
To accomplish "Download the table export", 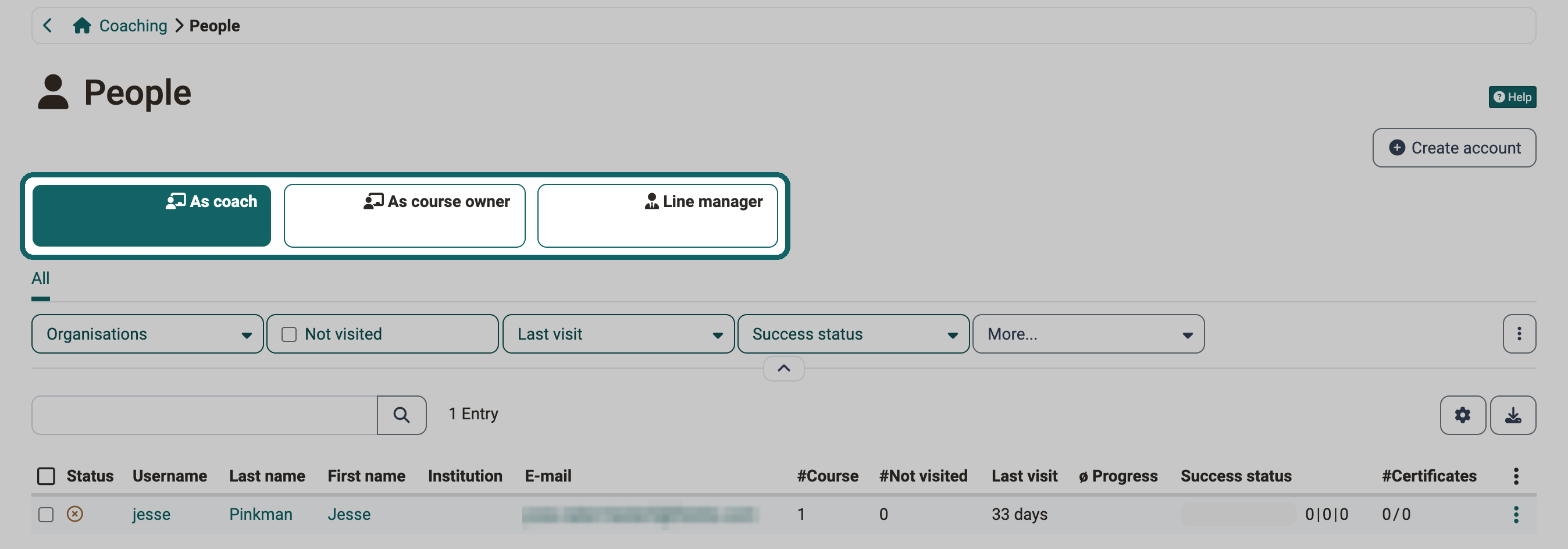I will pyautogui.click(x=1513, y=415).
